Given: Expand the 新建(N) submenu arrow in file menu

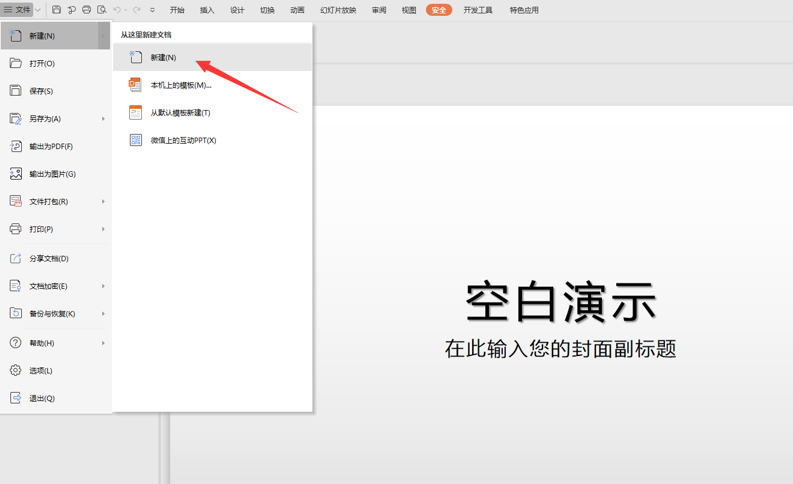Looking at the screenshot, I should pos(103,36).
